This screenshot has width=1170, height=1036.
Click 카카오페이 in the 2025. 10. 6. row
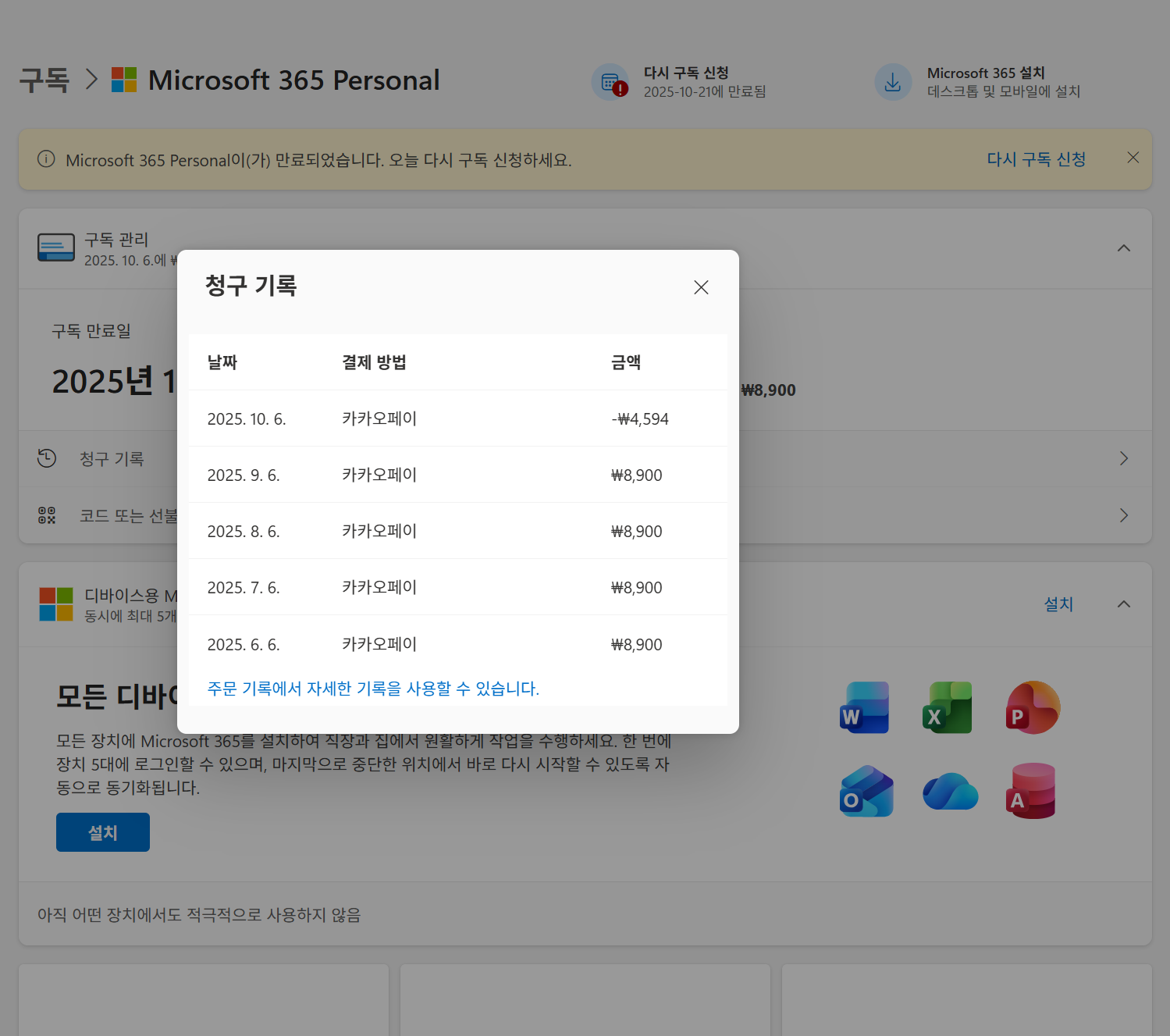pyautogui.click(x=379, y=418)
